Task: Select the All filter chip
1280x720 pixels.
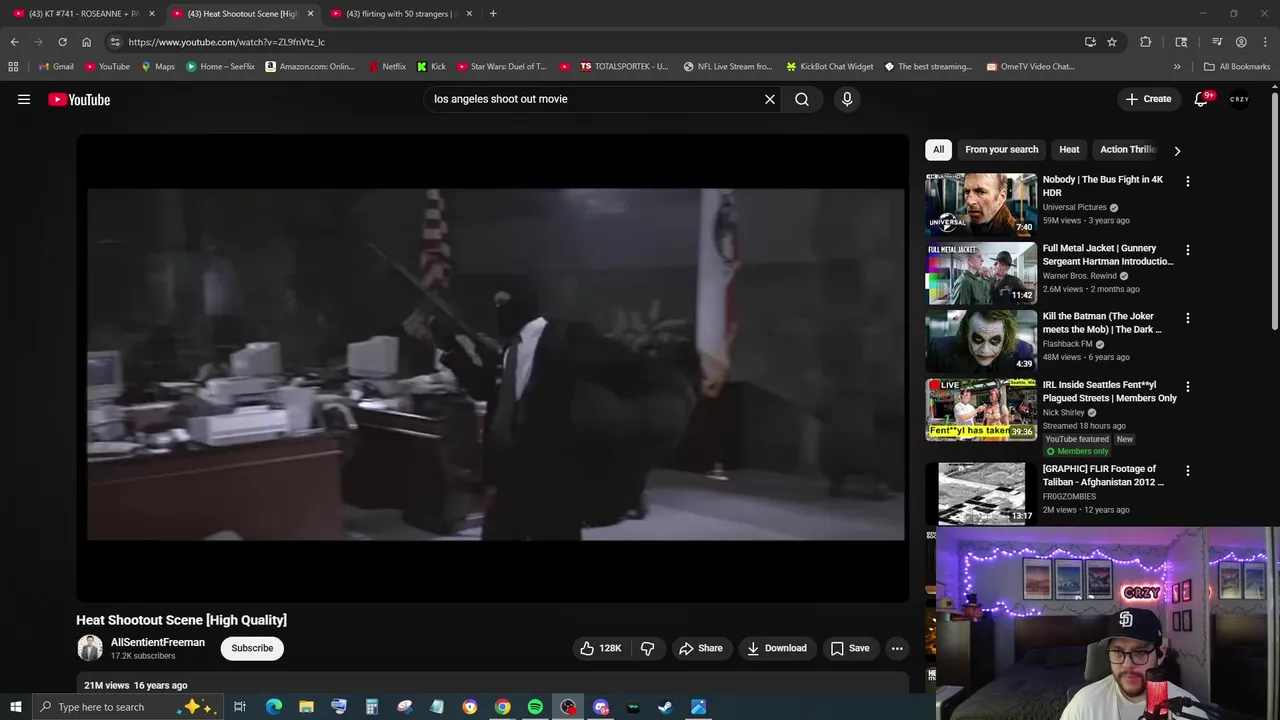Action: [x=938, y=149]
